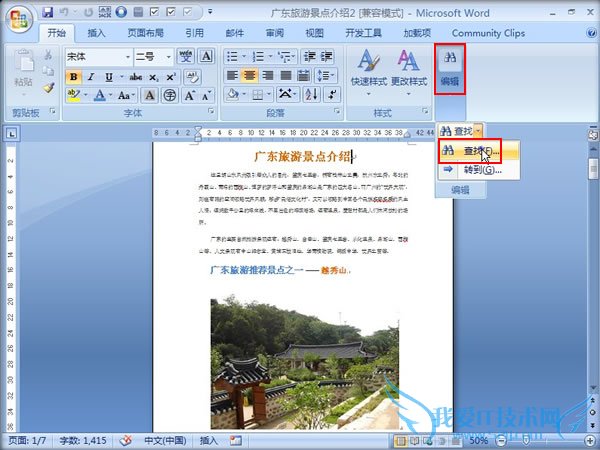Open the font name dropdown (宋体)
This screenshot has width=600, height=450.
tap(128, 57)
